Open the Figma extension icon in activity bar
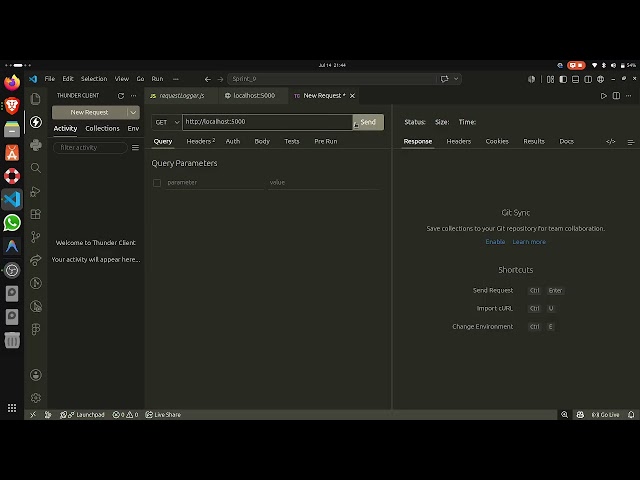640x480 pixels. coord(36,329)
